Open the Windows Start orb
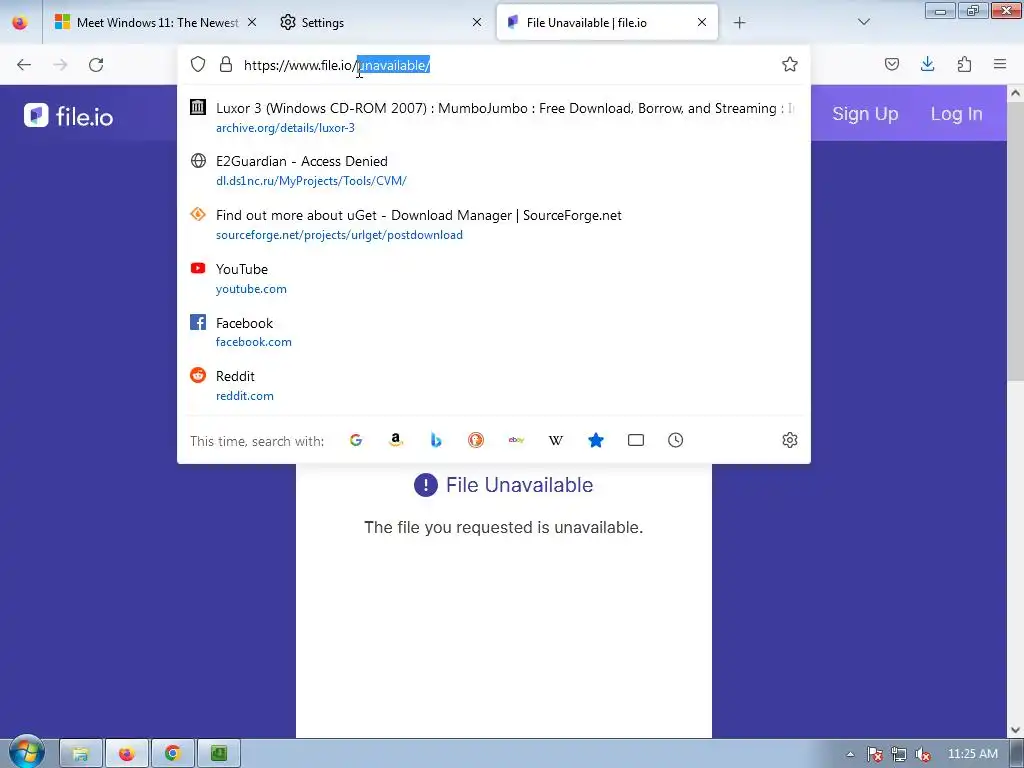The height and width of the screenshot is (768, 1024). [x=26, y=751]
